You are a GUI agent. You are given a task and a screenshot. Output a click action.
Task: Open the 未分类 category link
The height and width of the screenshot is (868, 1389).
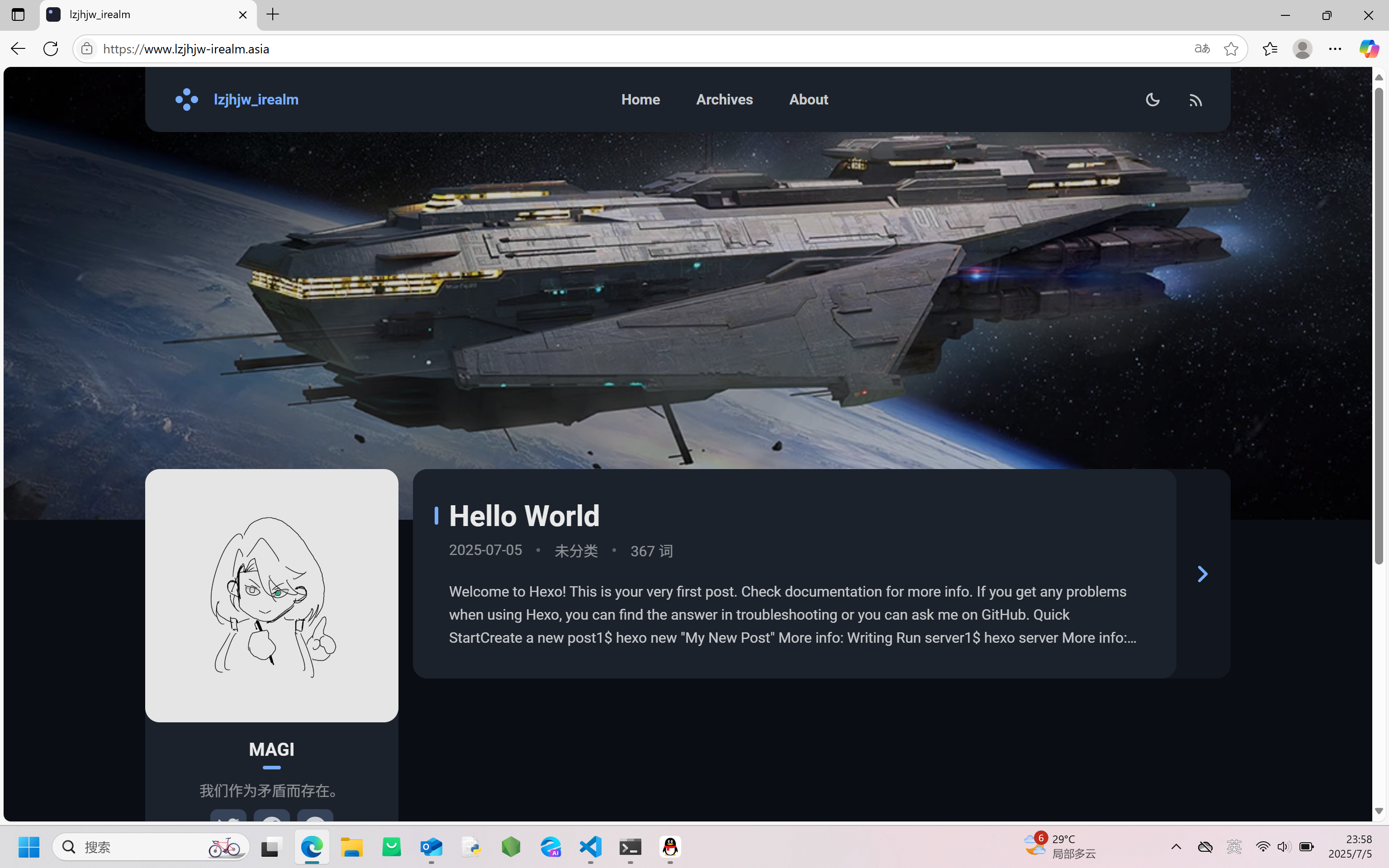click(x=576, y=550)
